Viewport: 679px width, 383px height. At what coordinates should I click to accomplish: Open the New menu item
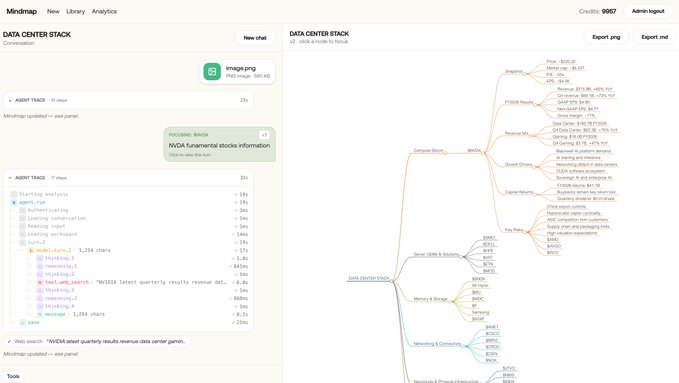[53, 11]
